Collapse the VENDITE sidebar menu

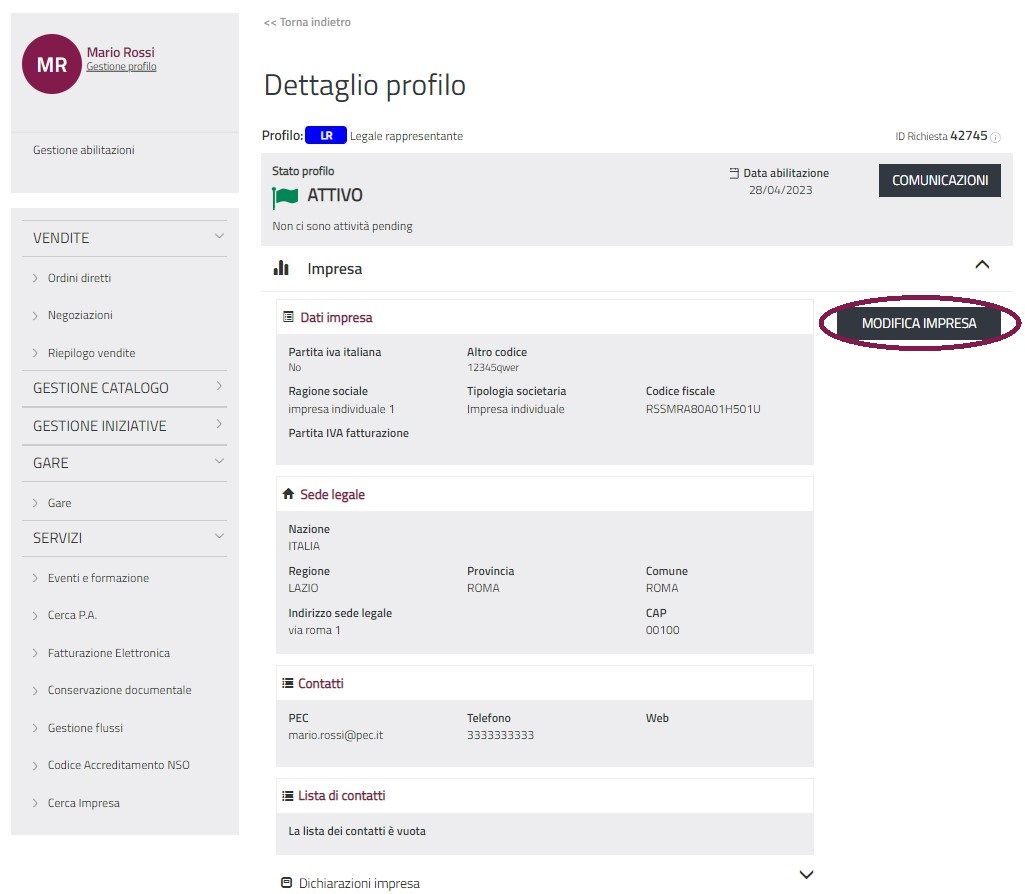point(219,237)
